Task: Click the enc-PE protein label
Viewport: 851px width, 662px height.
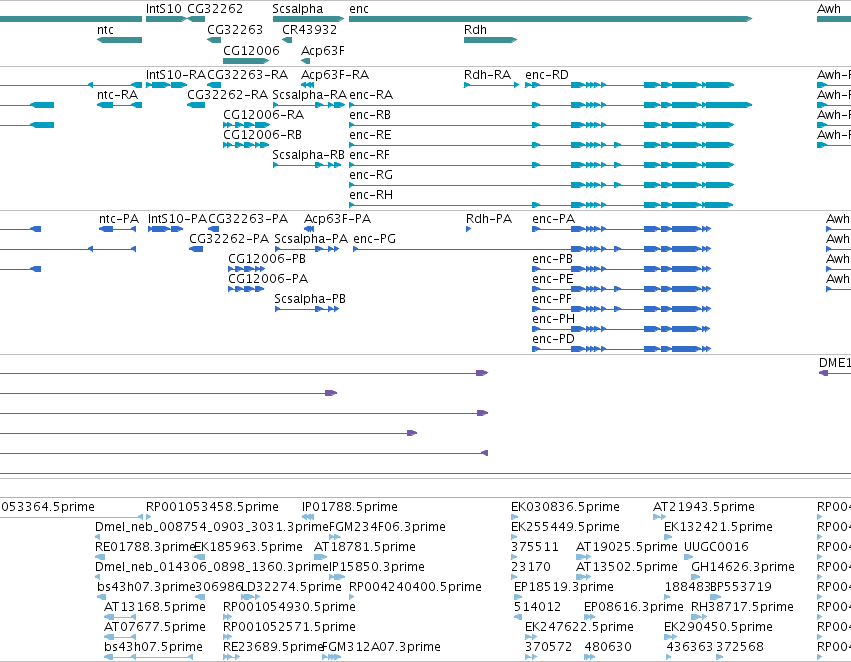Action: (552, 279)
